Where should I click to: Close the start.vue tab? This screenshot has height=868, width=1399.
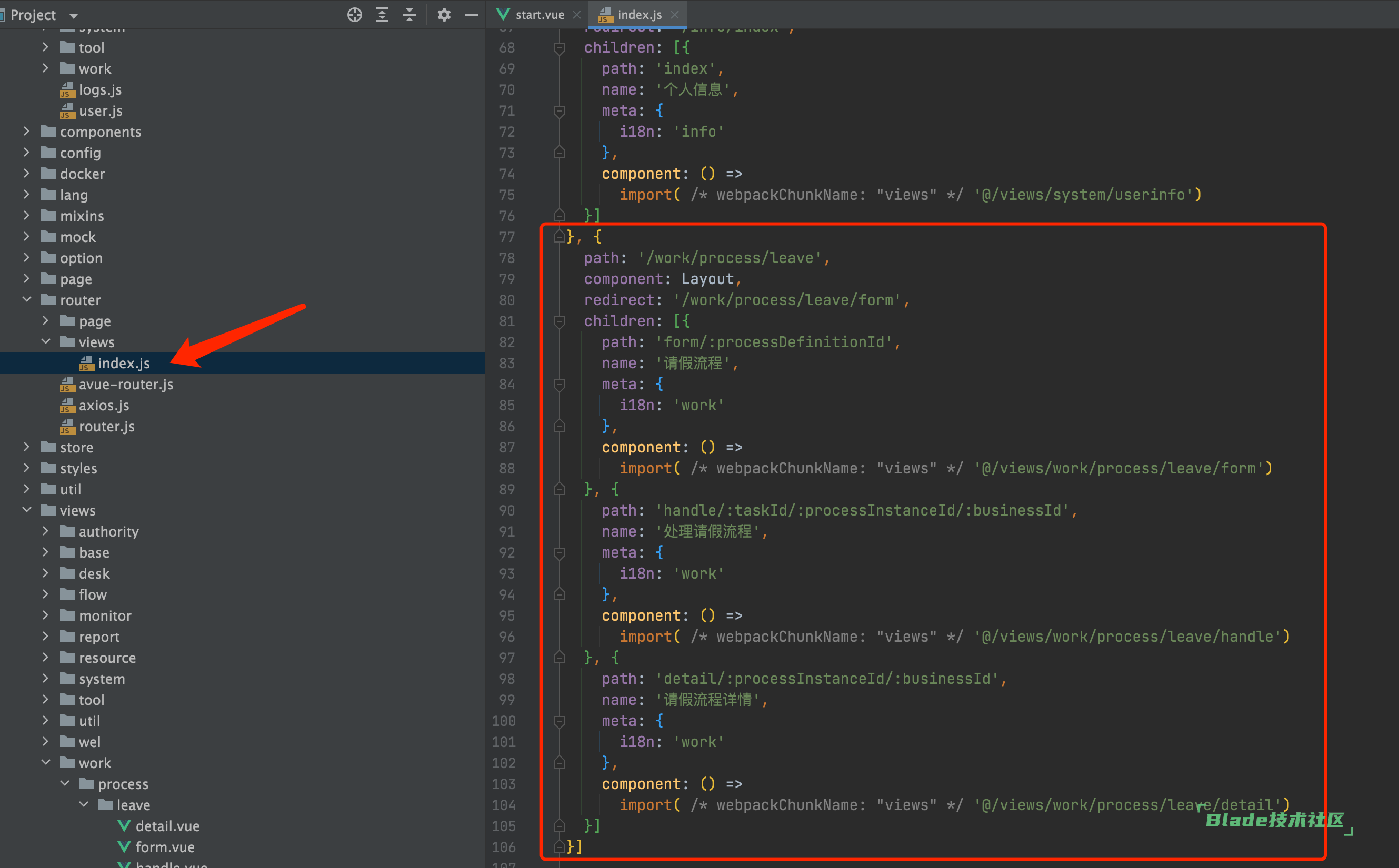[576, 15]
